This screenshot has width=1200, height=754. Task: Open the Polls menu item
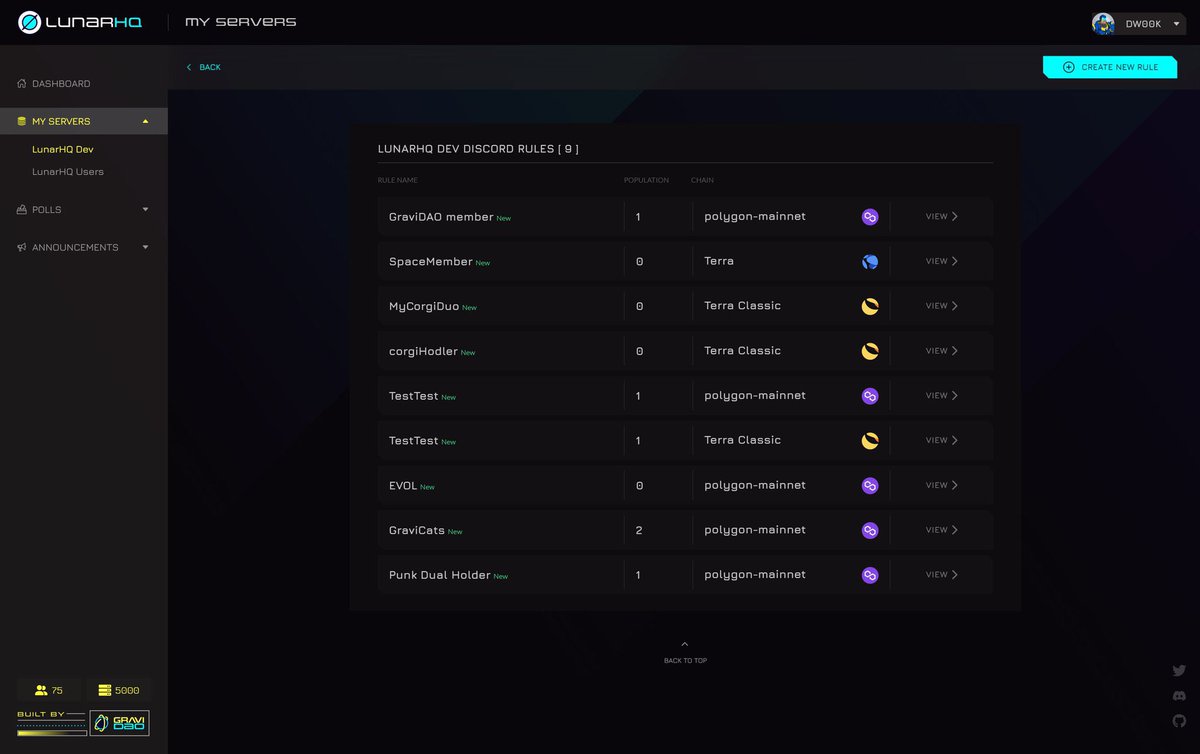pyautogui.click(x=46, y=210)
